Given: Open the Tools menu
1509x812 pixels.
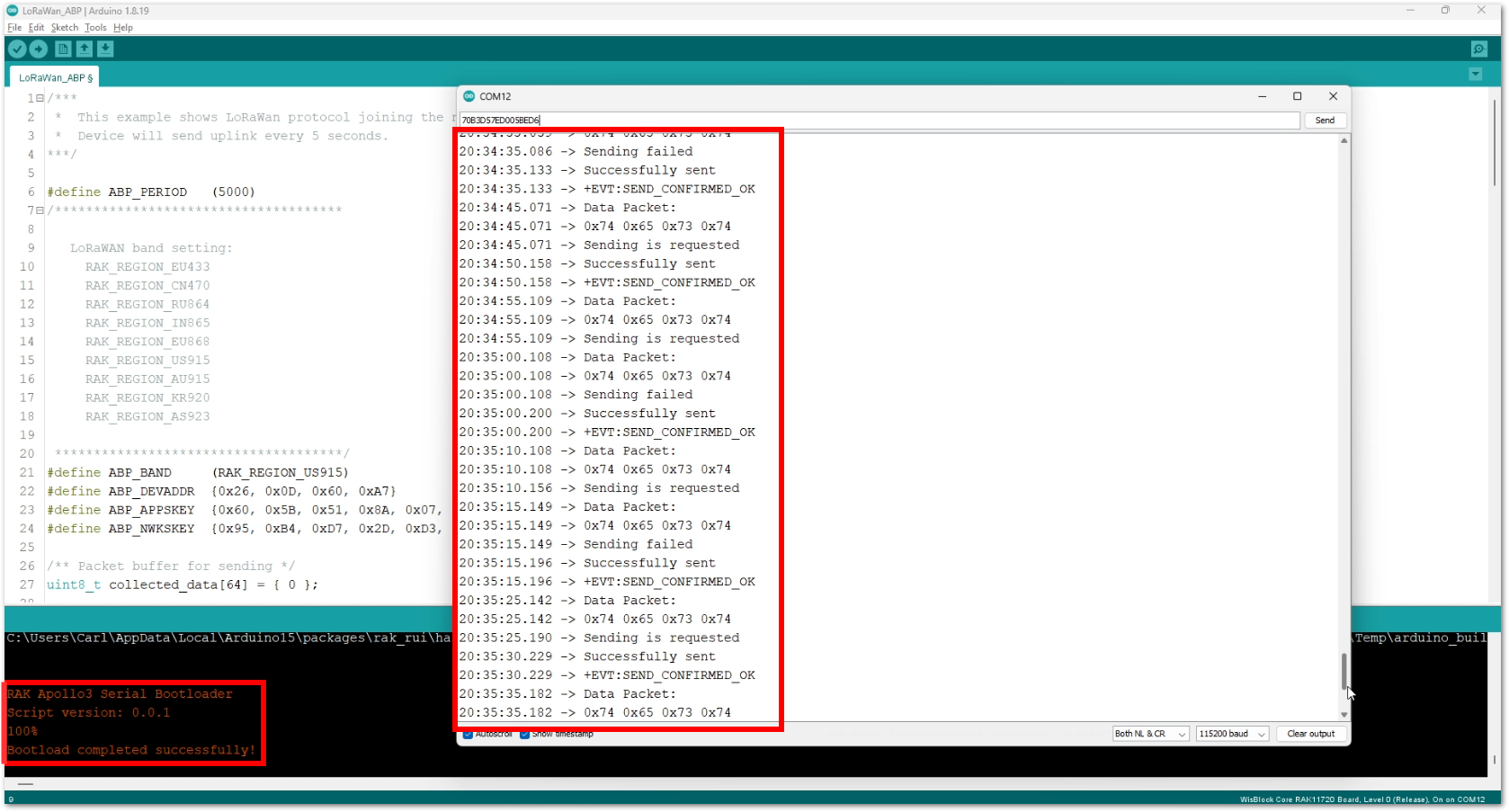Looking at the screenshot, I should 95,28.
